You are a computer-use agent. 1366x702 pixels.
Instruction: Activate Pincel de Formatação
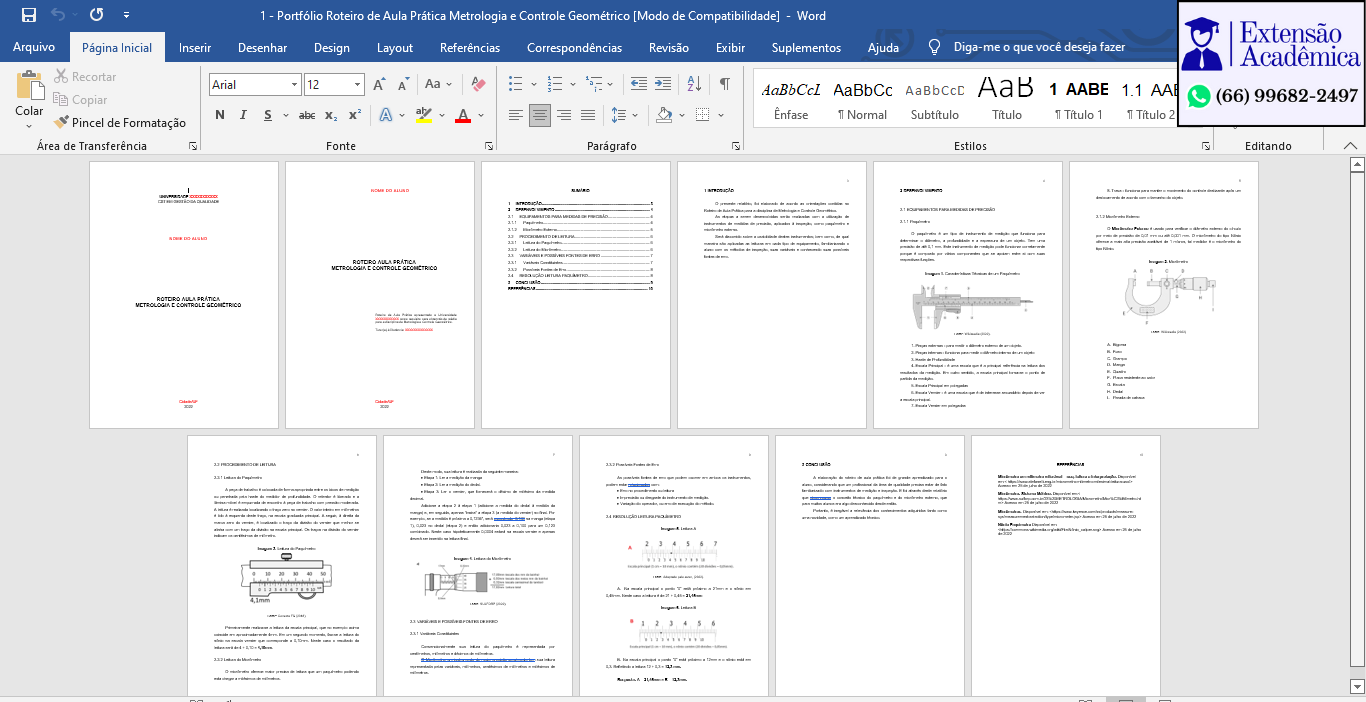click(x=120, y=123)
